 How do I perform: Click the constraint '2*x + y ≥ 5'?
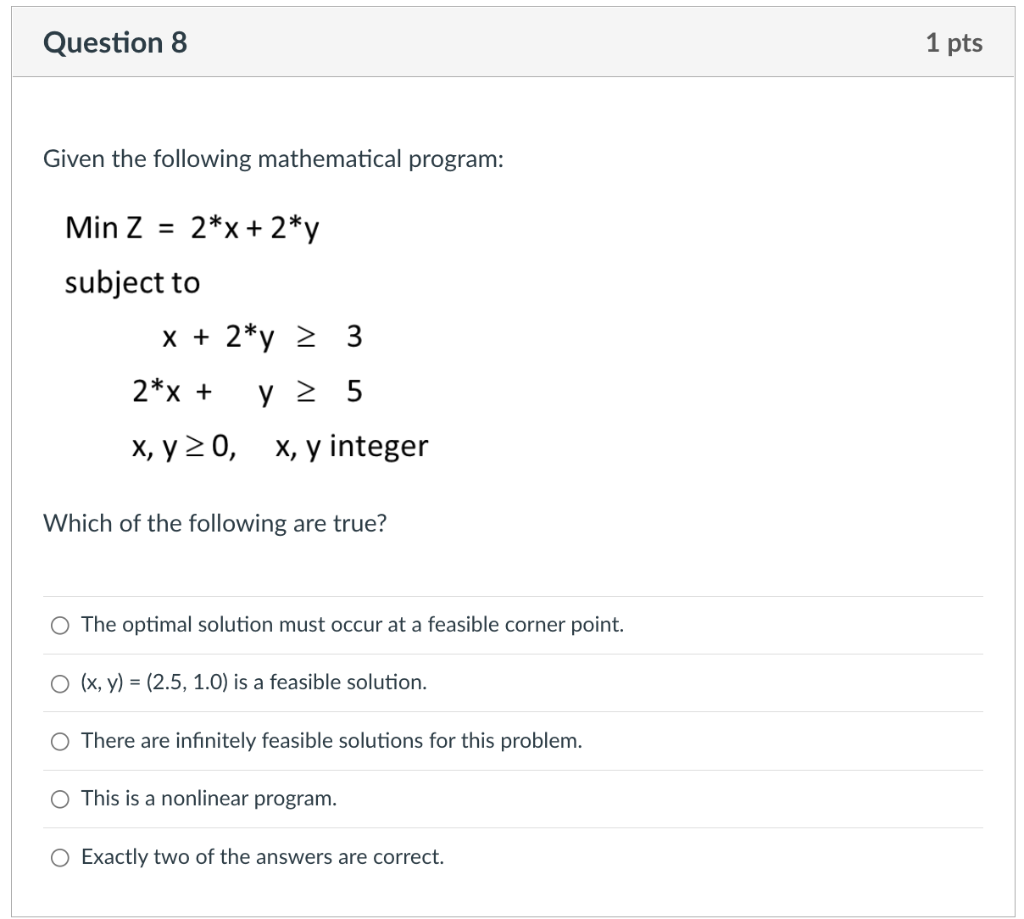[x=247, y=392]
